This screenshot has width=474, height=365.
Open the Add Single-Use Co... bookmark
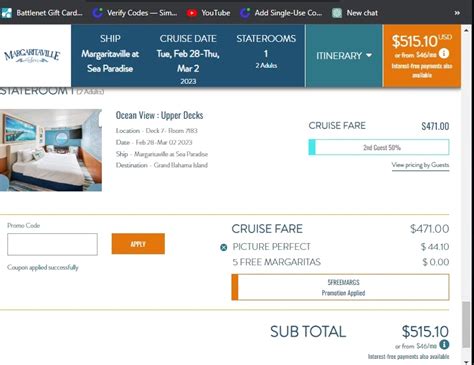[281, 13]
